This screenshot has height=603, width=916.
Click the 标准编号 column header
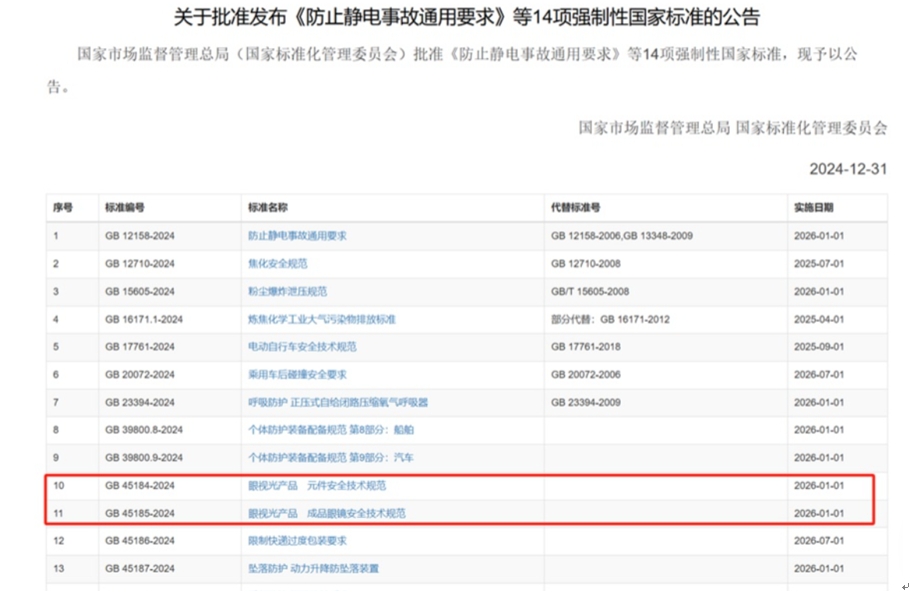click(x=125, y=208)
